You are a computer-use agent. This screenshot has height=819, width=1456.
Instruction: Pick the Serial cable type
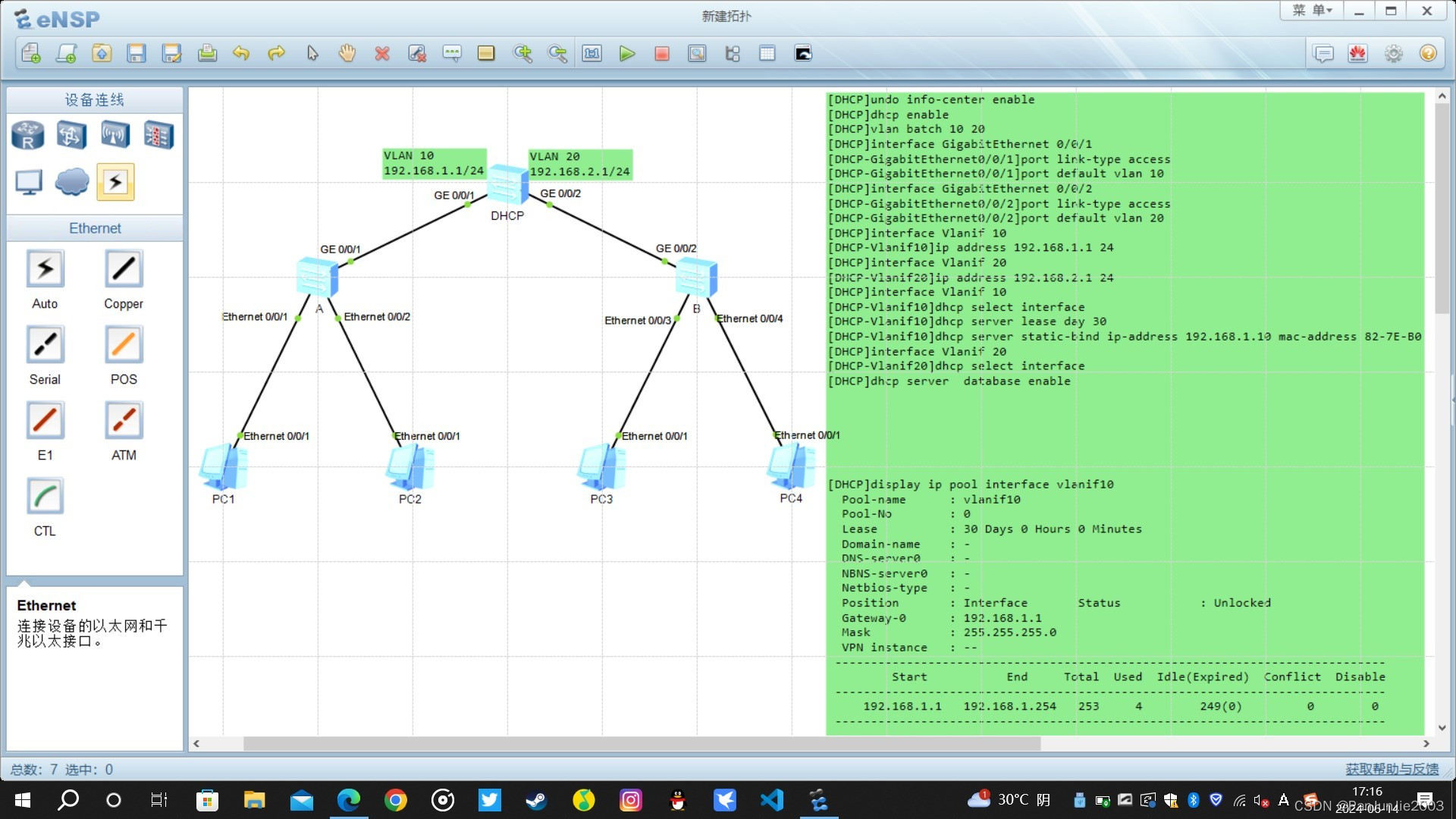pyautogui.click(x=45, y=345)
